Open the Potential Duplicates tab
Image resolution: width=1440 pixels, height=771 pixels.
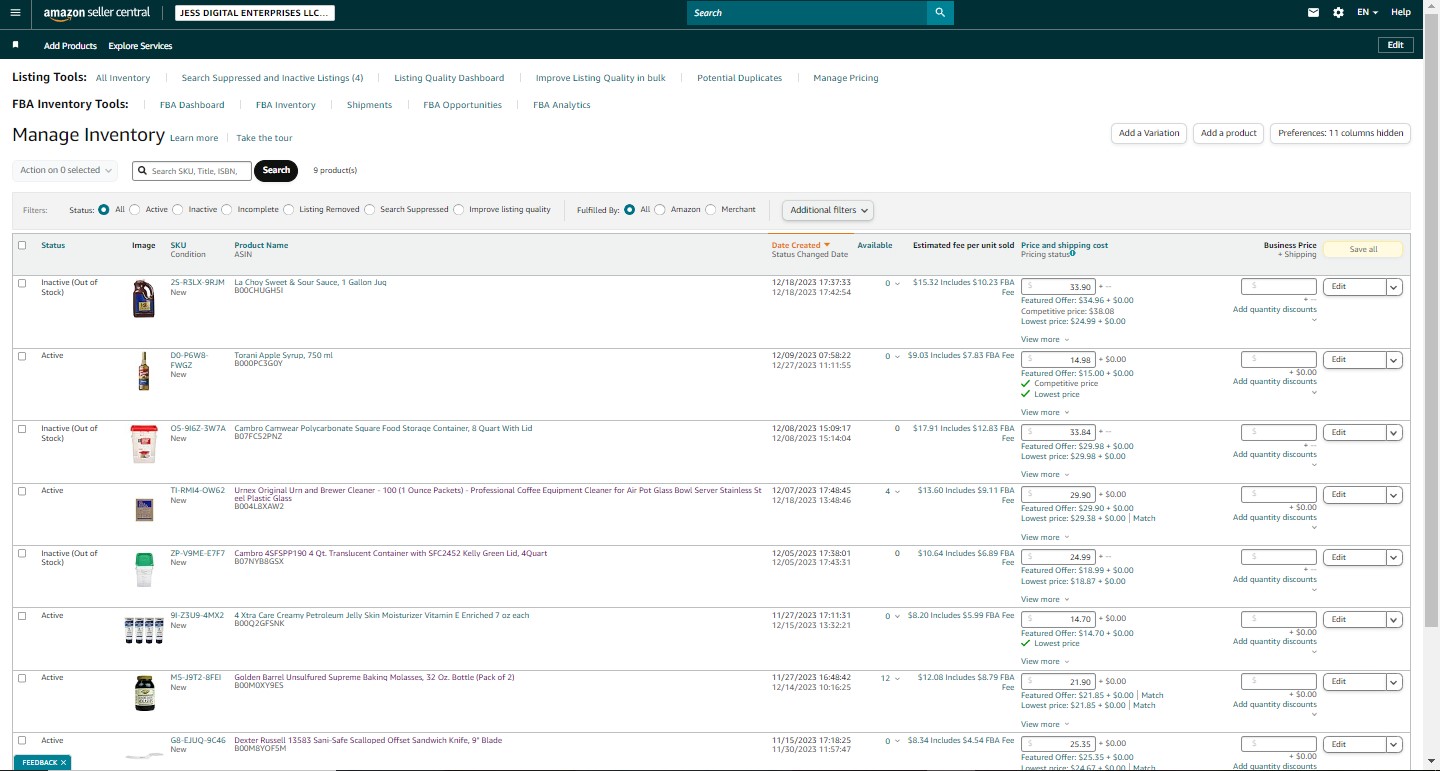[740, 78]
